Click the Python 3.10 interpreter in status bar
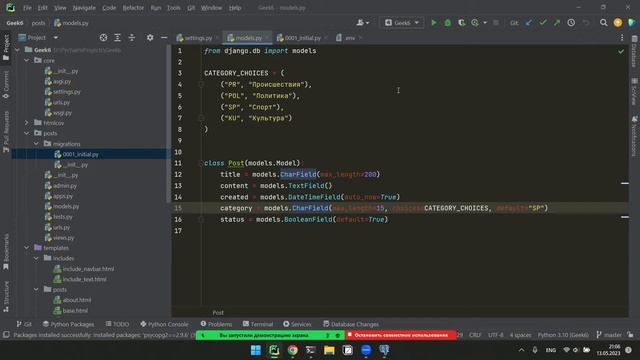 563,335
